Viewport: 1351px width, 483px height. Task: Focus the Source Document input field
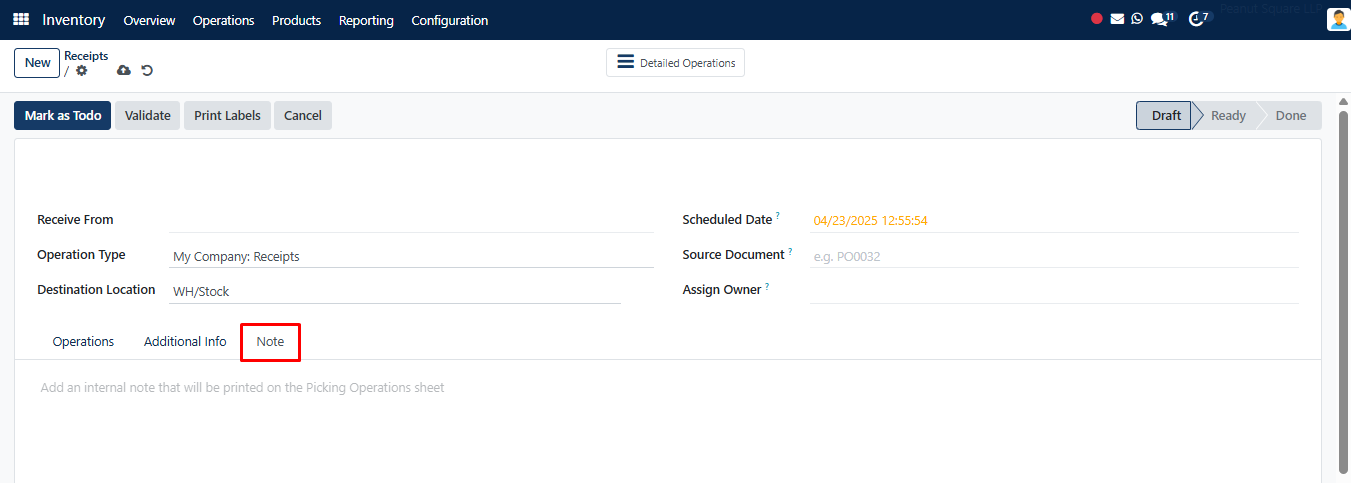click(x=1054, y=256)
